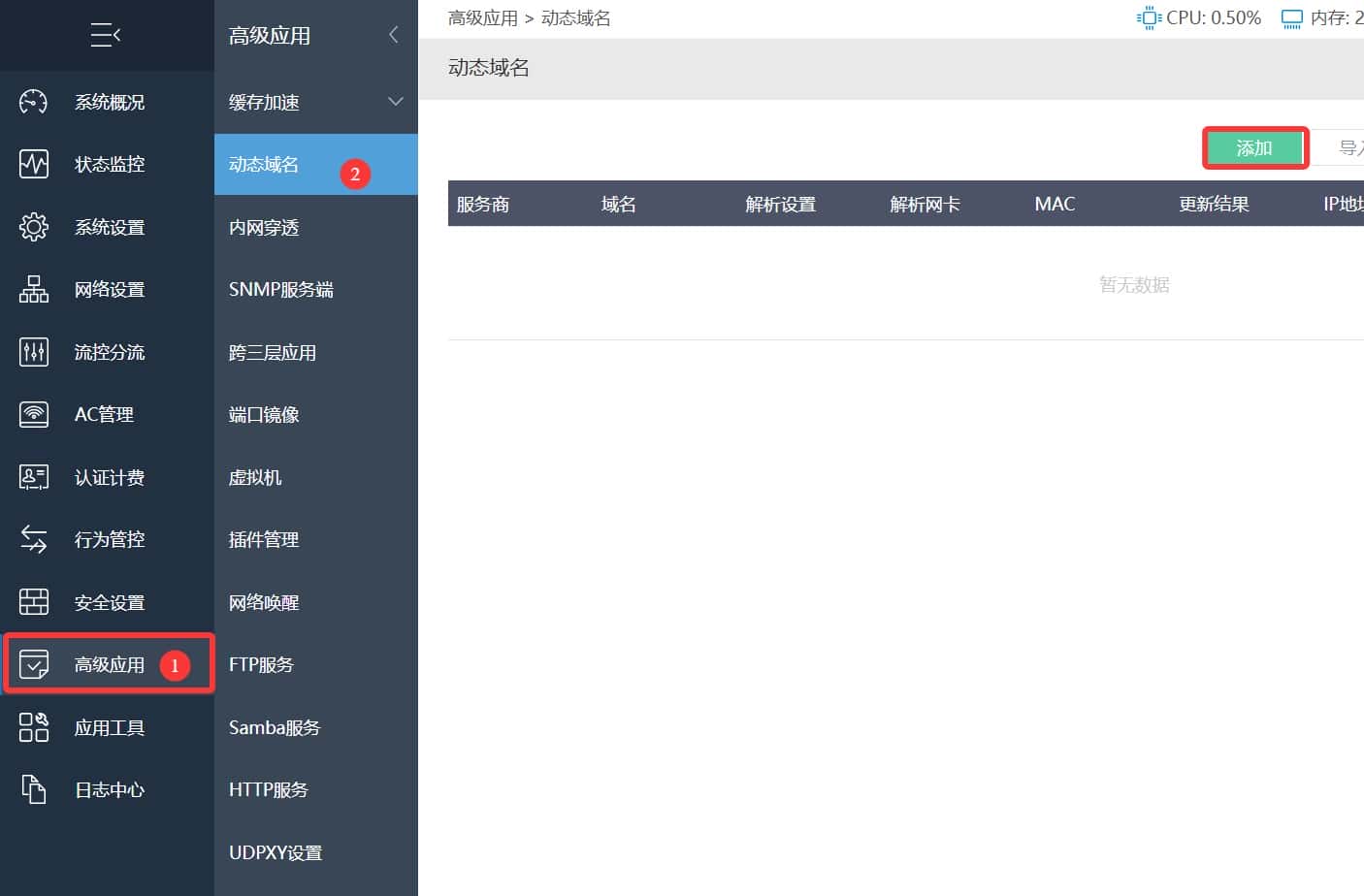Open the 端口镜像 submenu item

tap(264, 415)
